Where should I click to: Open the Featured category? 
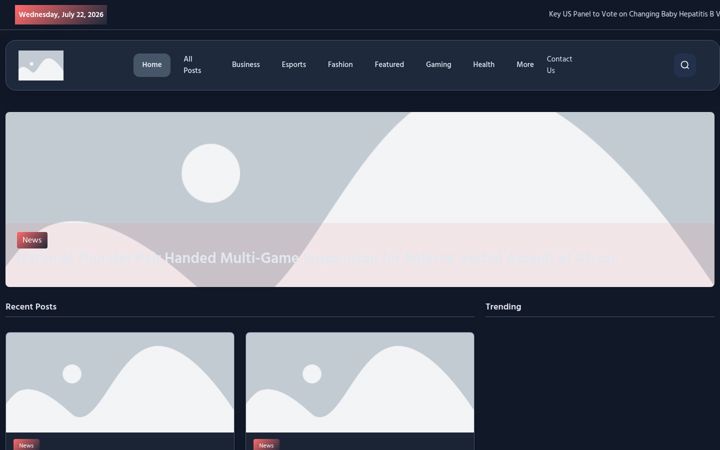(x=389, y=65)
